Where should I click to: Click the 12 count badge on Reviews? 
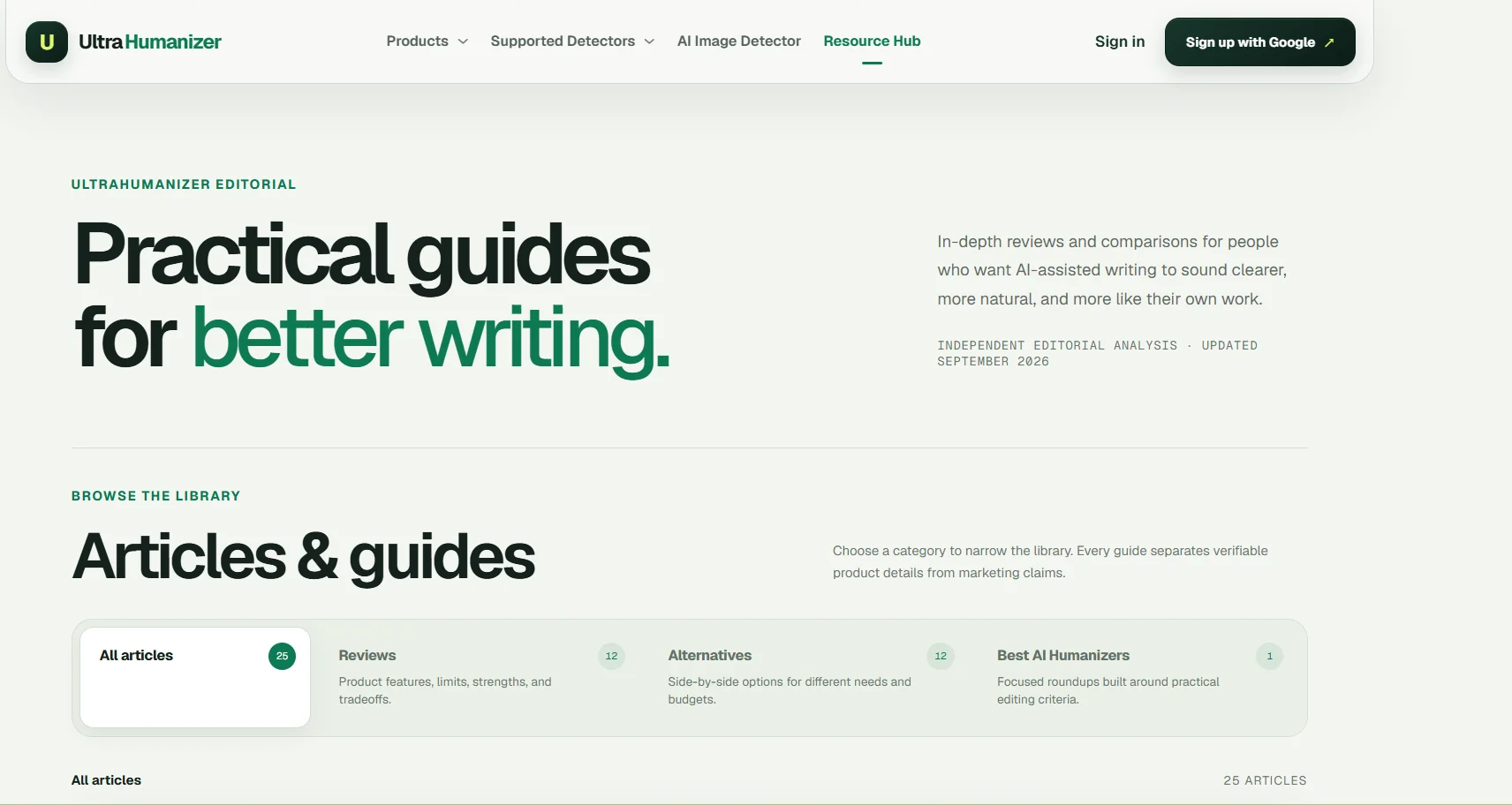(x=611, y=656)
